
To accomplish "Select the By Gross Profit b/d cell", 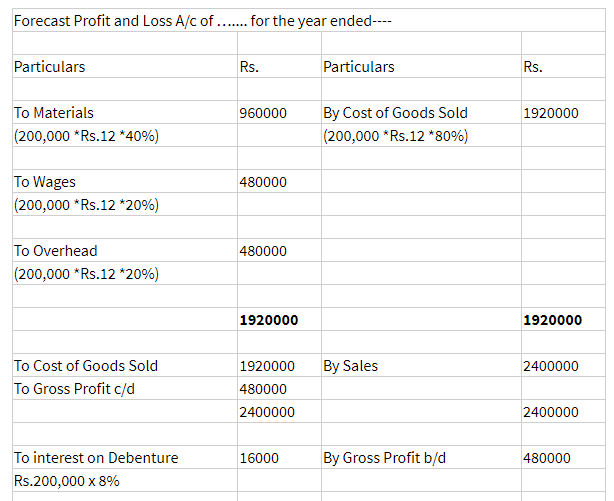I will [x=385, y=458].
